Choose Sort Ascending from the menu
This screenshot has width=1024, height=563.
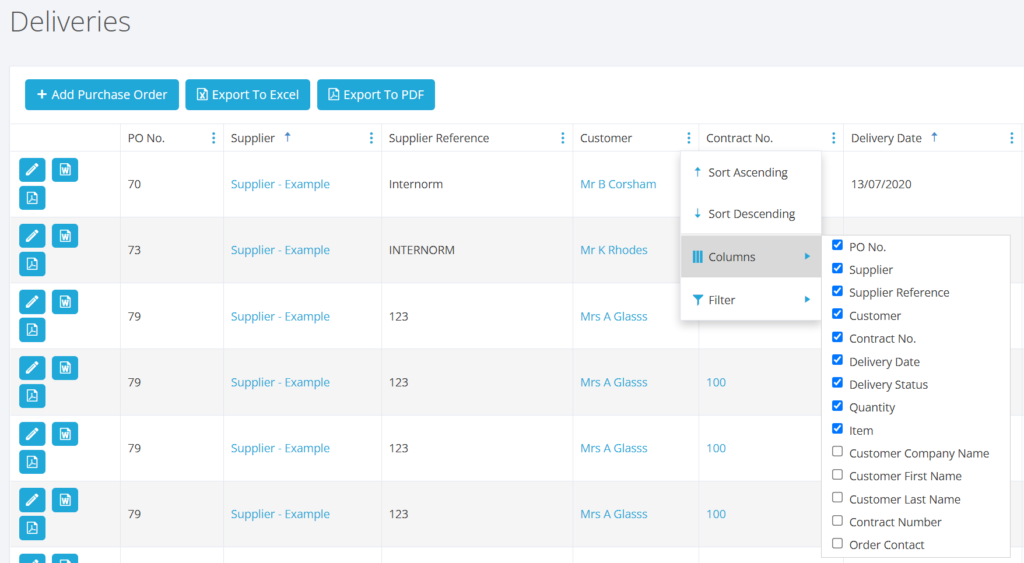tap(748, 173)
